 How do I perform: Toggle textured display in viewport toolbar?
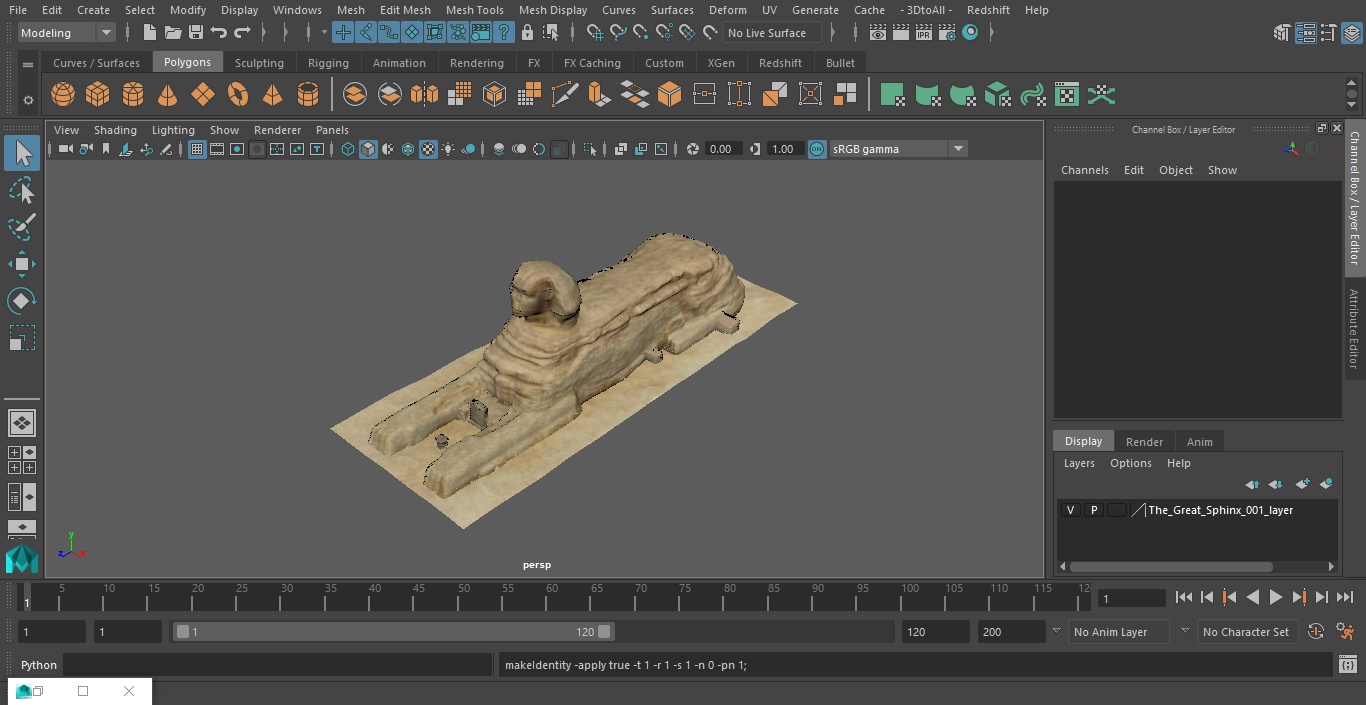coord(428,149)
